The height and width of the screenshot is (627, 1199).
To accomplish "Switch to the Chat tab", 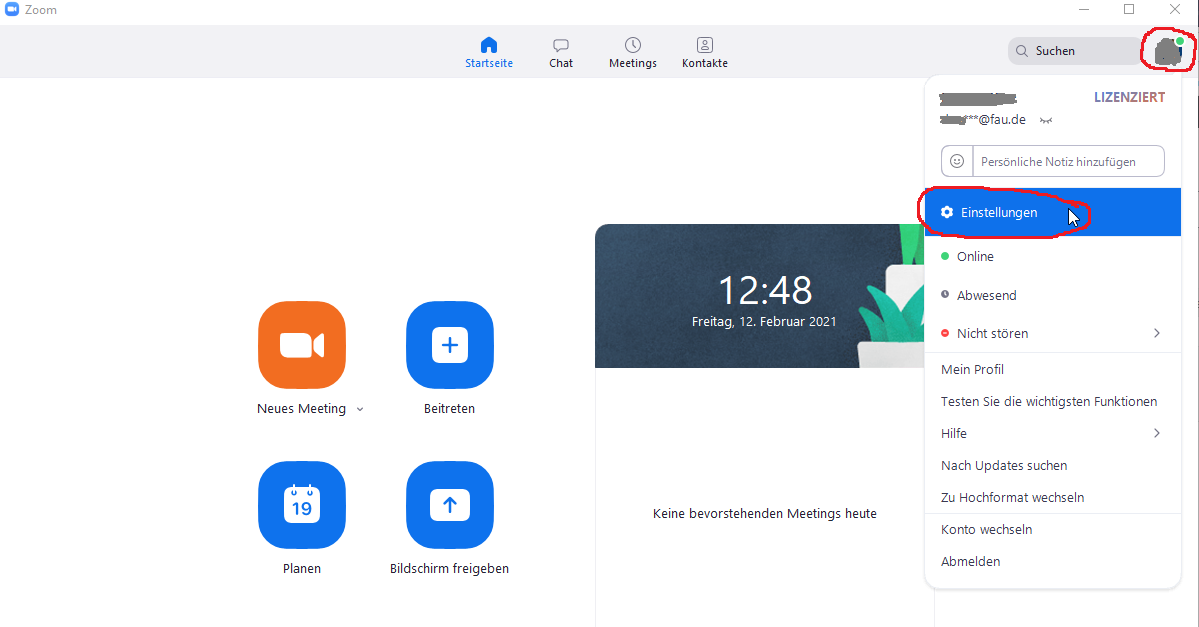I will click(x=561, y=53).
